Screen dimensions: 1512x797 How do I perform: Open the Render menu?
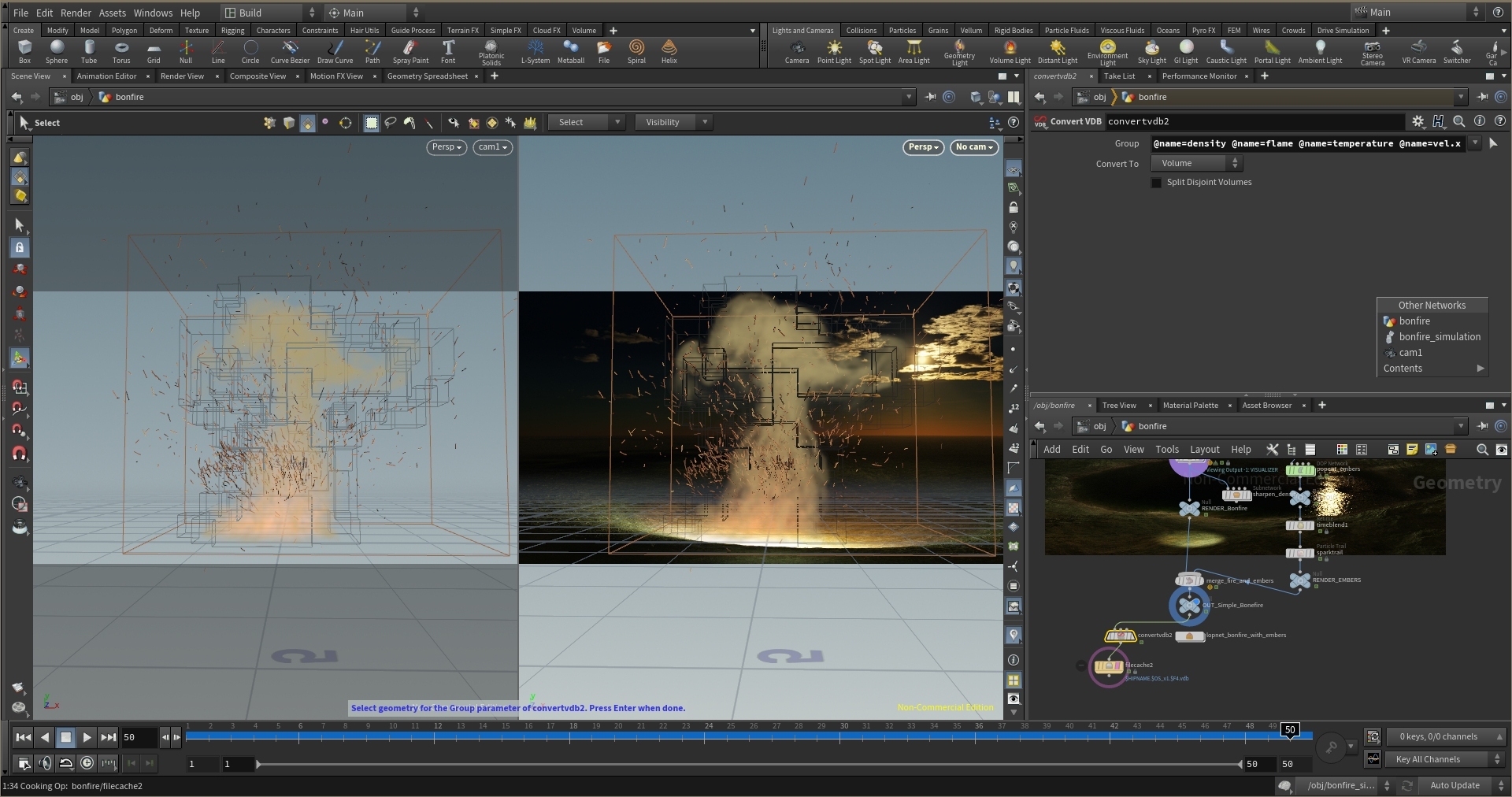[76, 13]
